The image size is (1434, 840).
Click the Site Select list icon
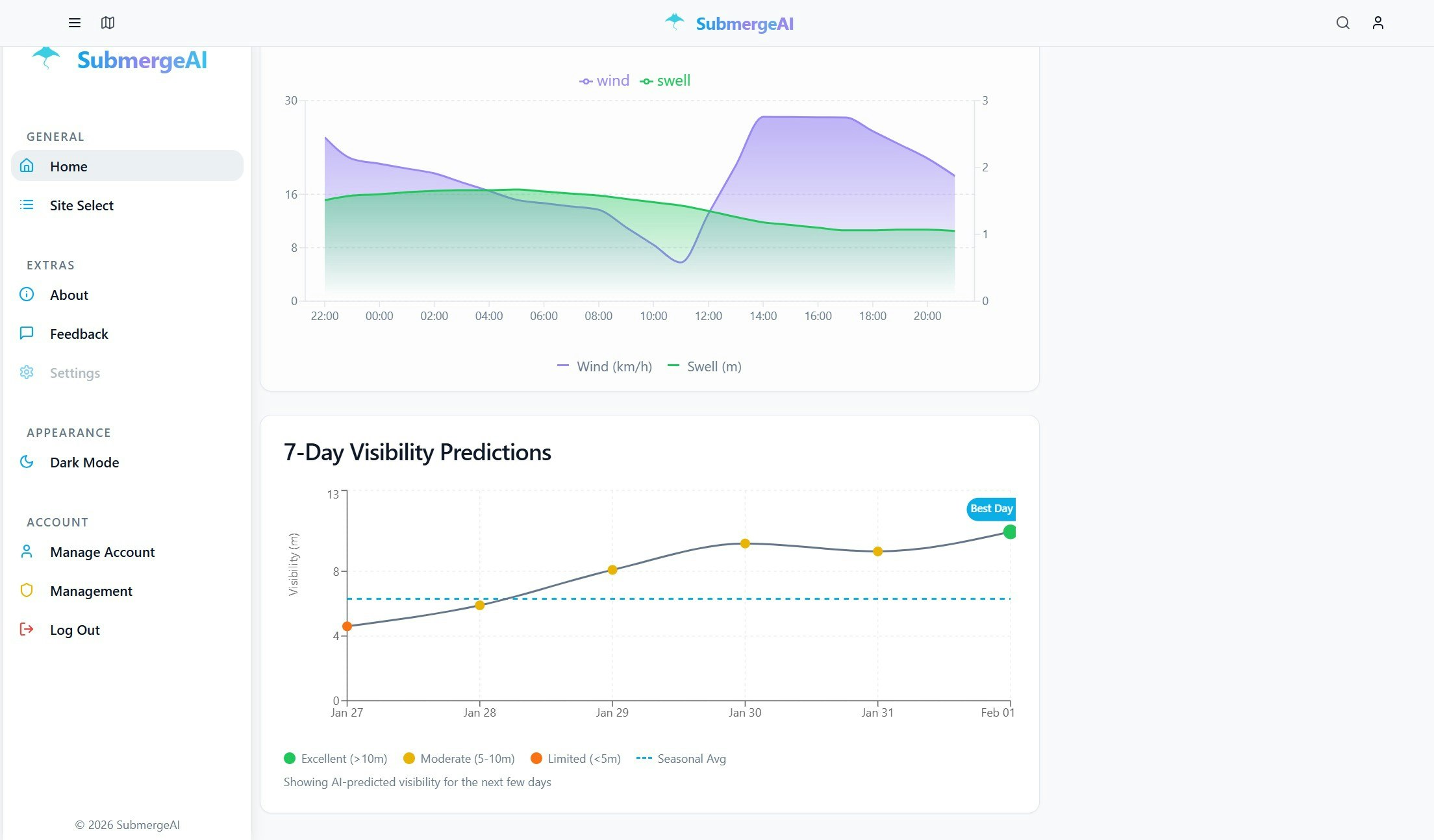pos(27,204)
